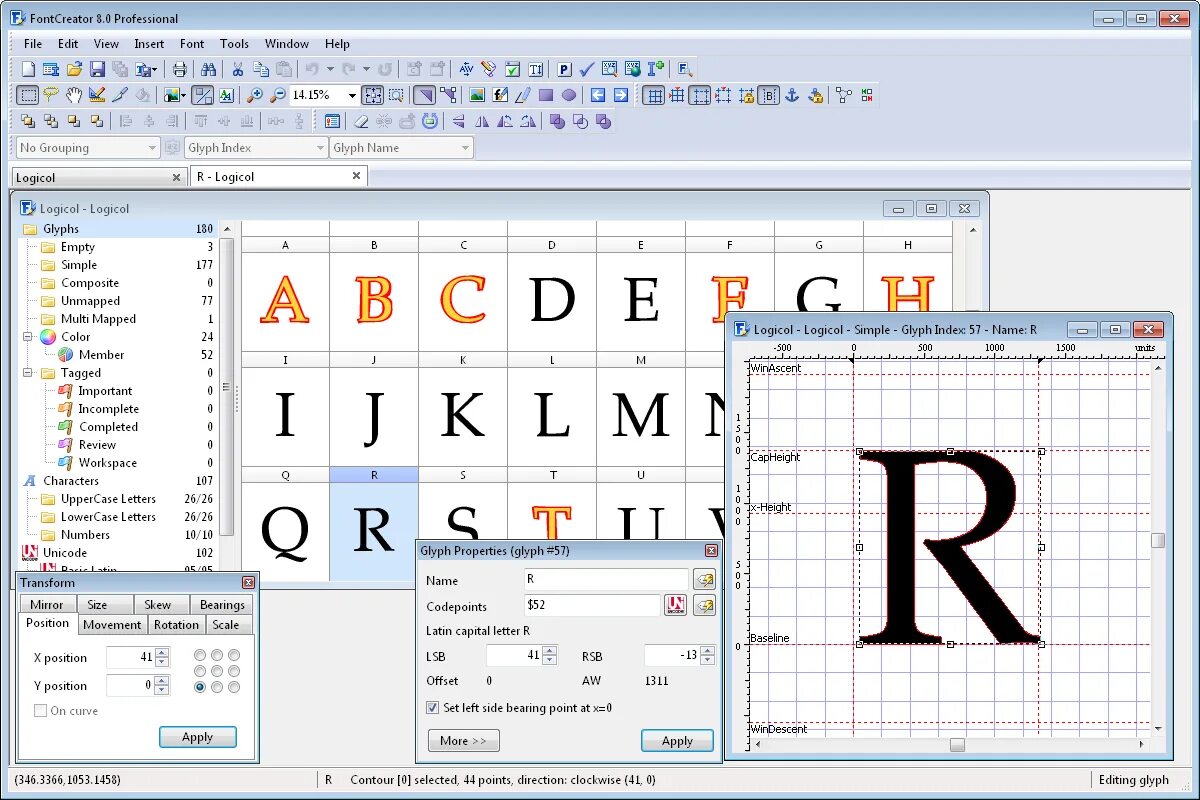Go to next glyph with the right arrow icon
Image resolution: width=1200 pixels, height=800 pixels.
coord(621,95)
